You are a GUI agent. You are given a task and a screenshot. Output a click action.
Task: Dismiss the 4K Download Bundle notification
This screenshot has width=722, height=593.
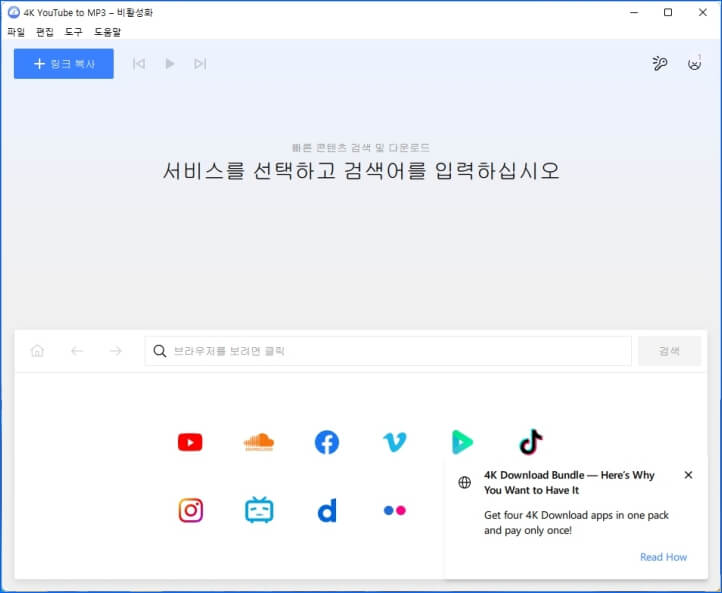pyautogui.click(x=688, y=475)
